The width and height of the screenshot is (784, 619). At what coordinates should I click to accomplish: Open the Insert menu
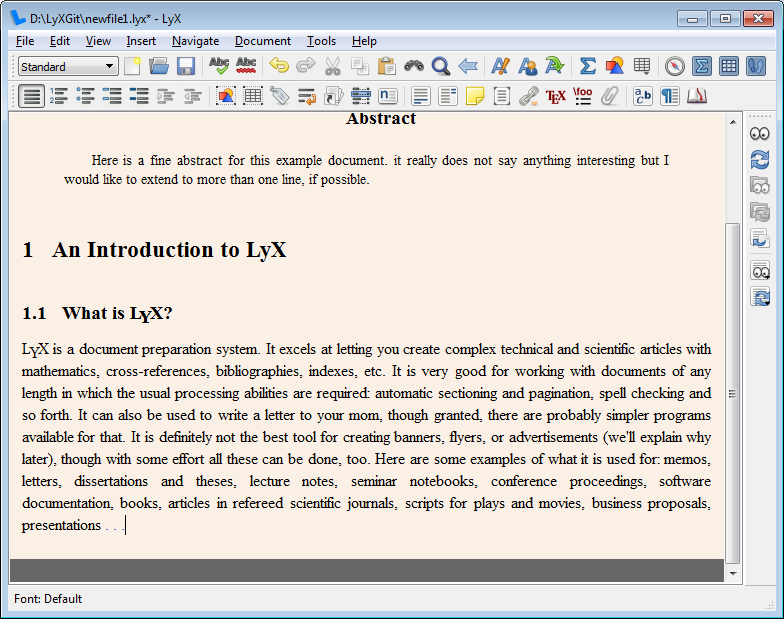tap(141, 41)
